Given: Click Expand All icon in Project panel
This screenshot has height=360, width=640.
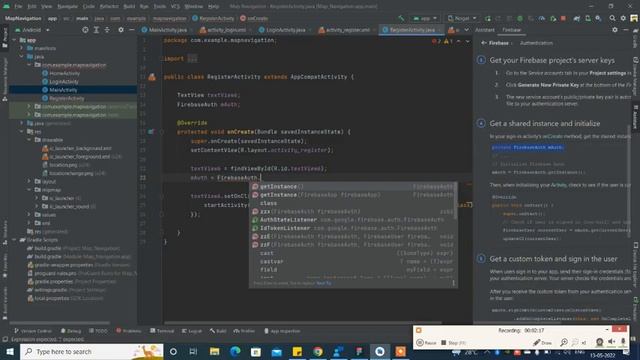Looking at the screenshot, I should pos(96,30).
